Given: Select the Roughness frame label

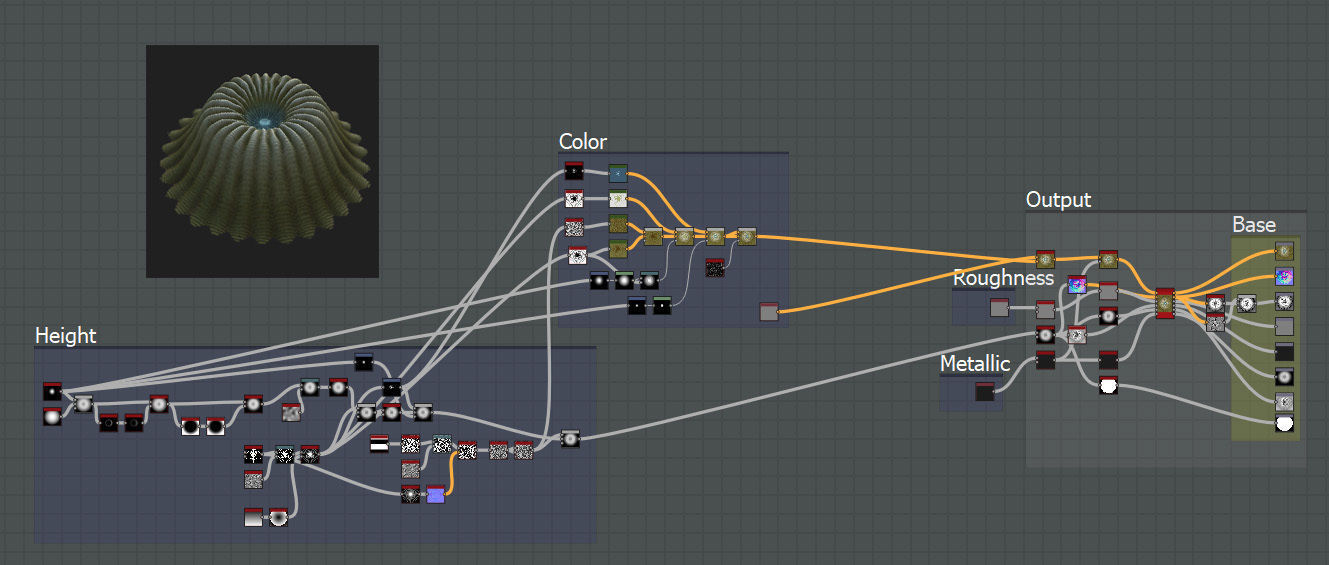Looking at the screenshot, I should click(1003, 278).
